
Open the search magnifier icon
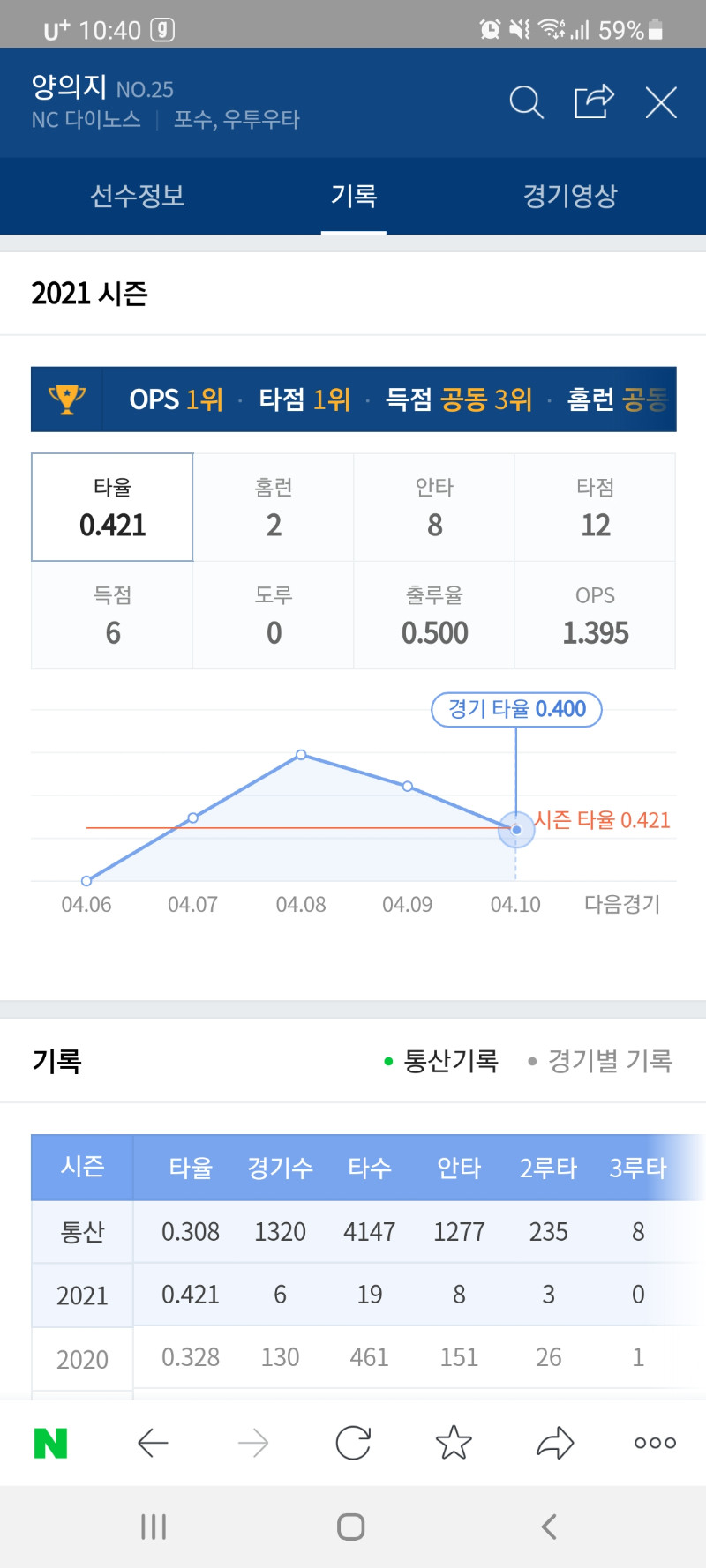pyautogui.click(x=527, y=102)
